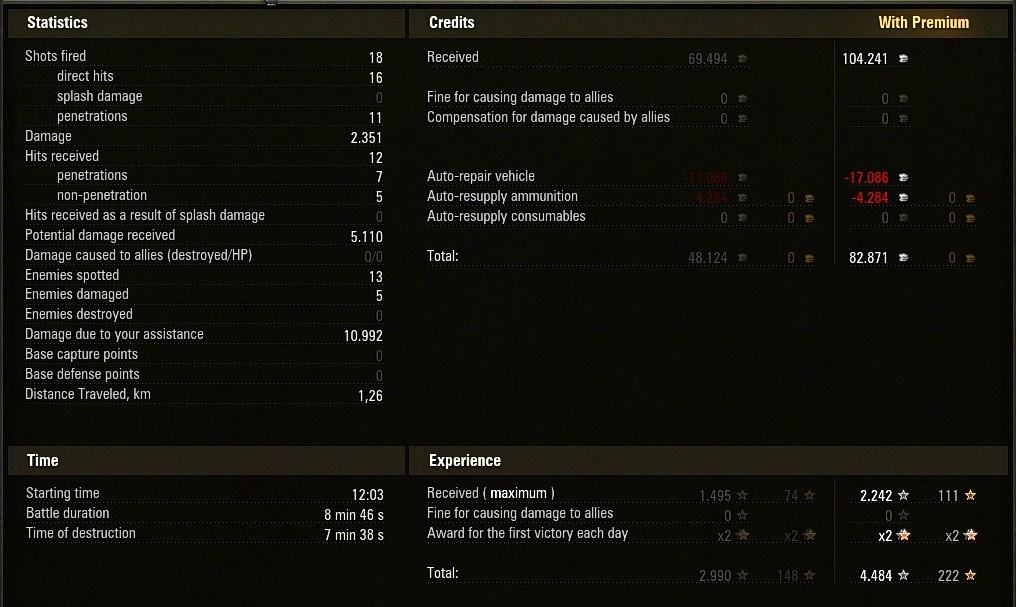Screen dimensions: 1016x607
Task: Select the Statistics section header
Action: [58, 23]
